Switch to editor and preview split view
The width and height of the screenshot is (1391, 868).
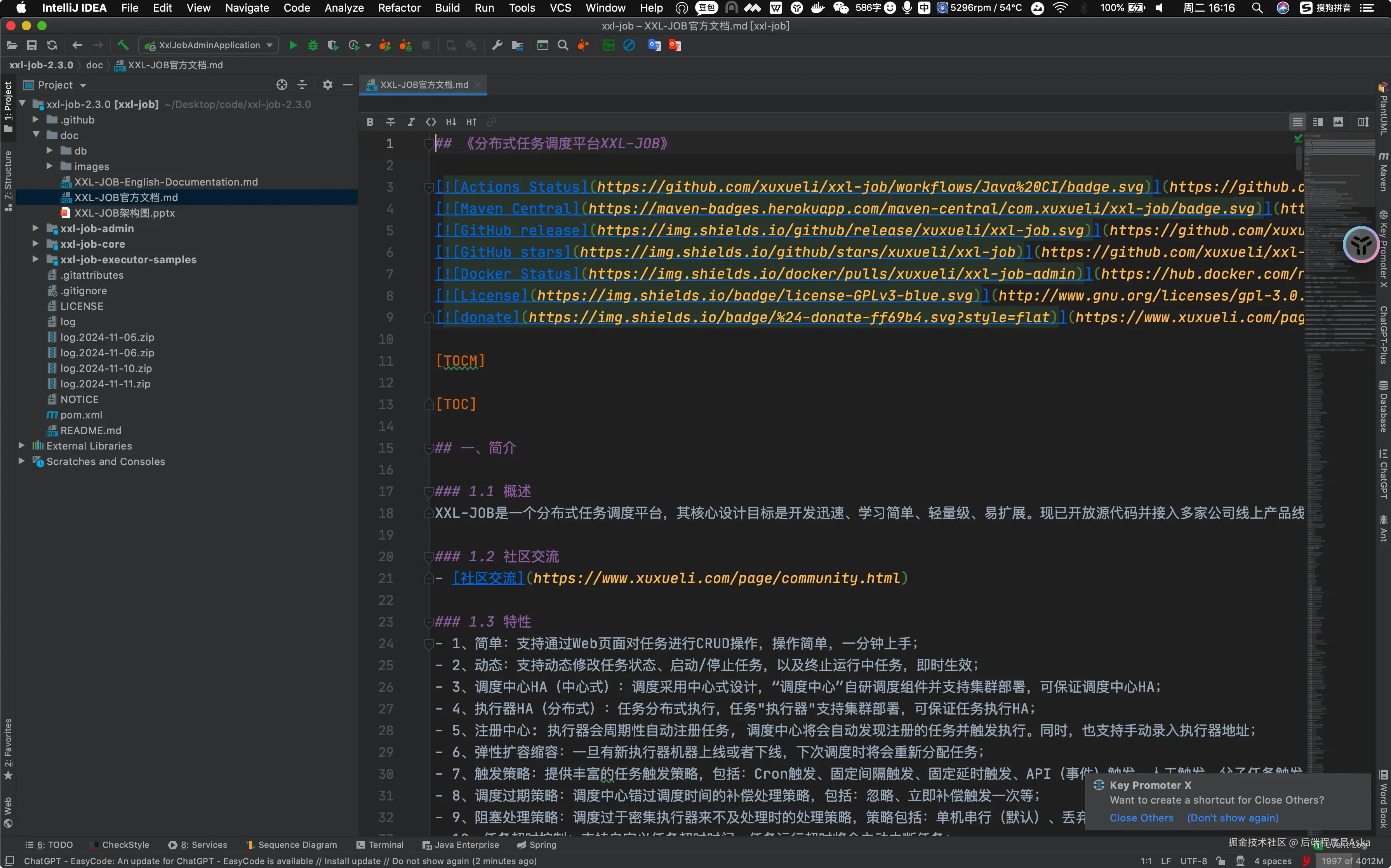[x=1318, y=122]
